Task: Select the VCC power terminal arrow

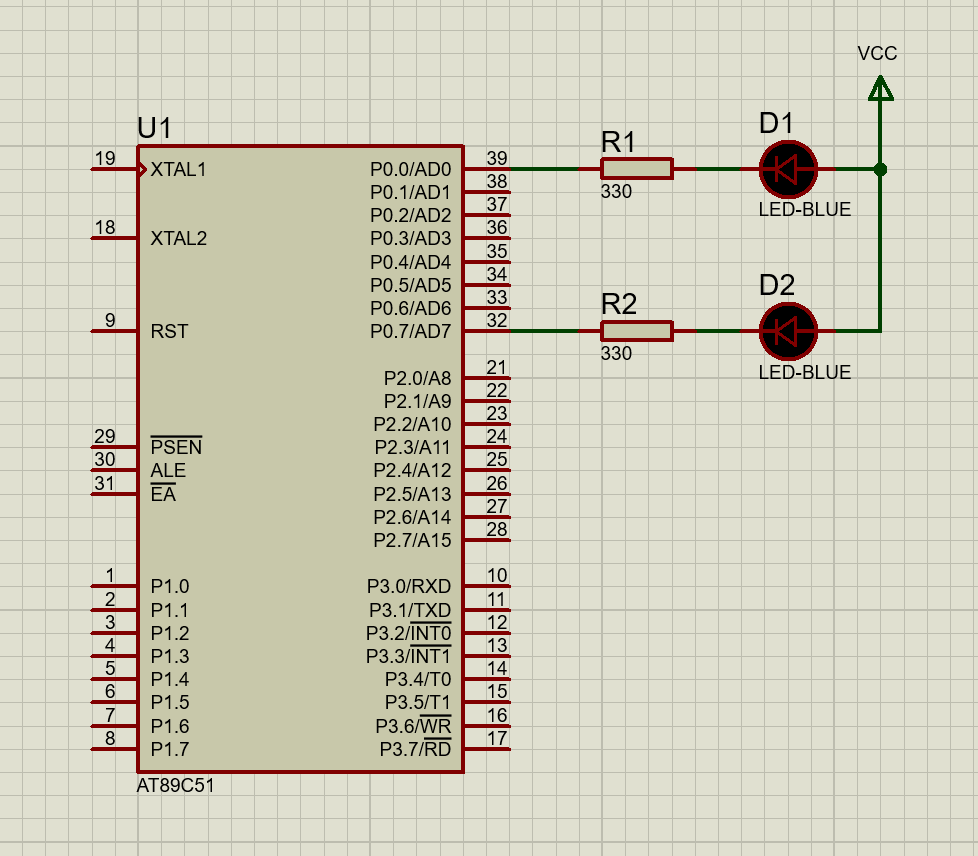Action: coord(880,90)
